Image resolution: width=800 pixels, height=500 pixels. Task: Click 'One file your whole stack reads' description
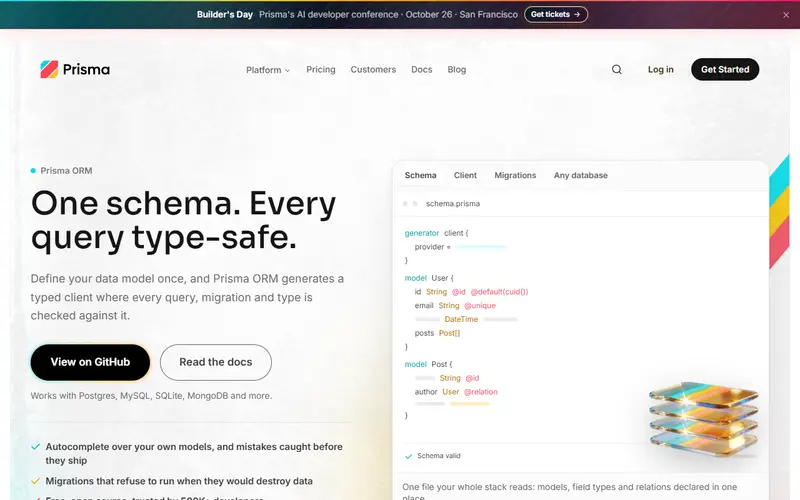(x=570, y=491)
